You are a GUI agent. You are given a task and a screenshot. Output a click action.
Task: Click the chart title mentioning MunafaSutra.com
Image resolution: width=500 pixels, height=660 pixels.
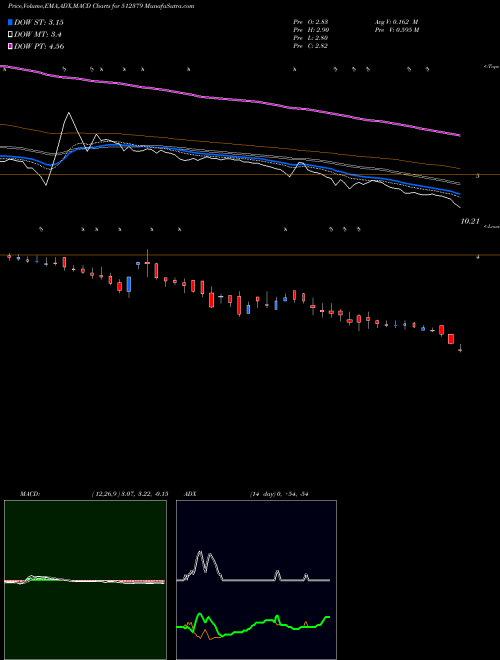tap(101, 6)
